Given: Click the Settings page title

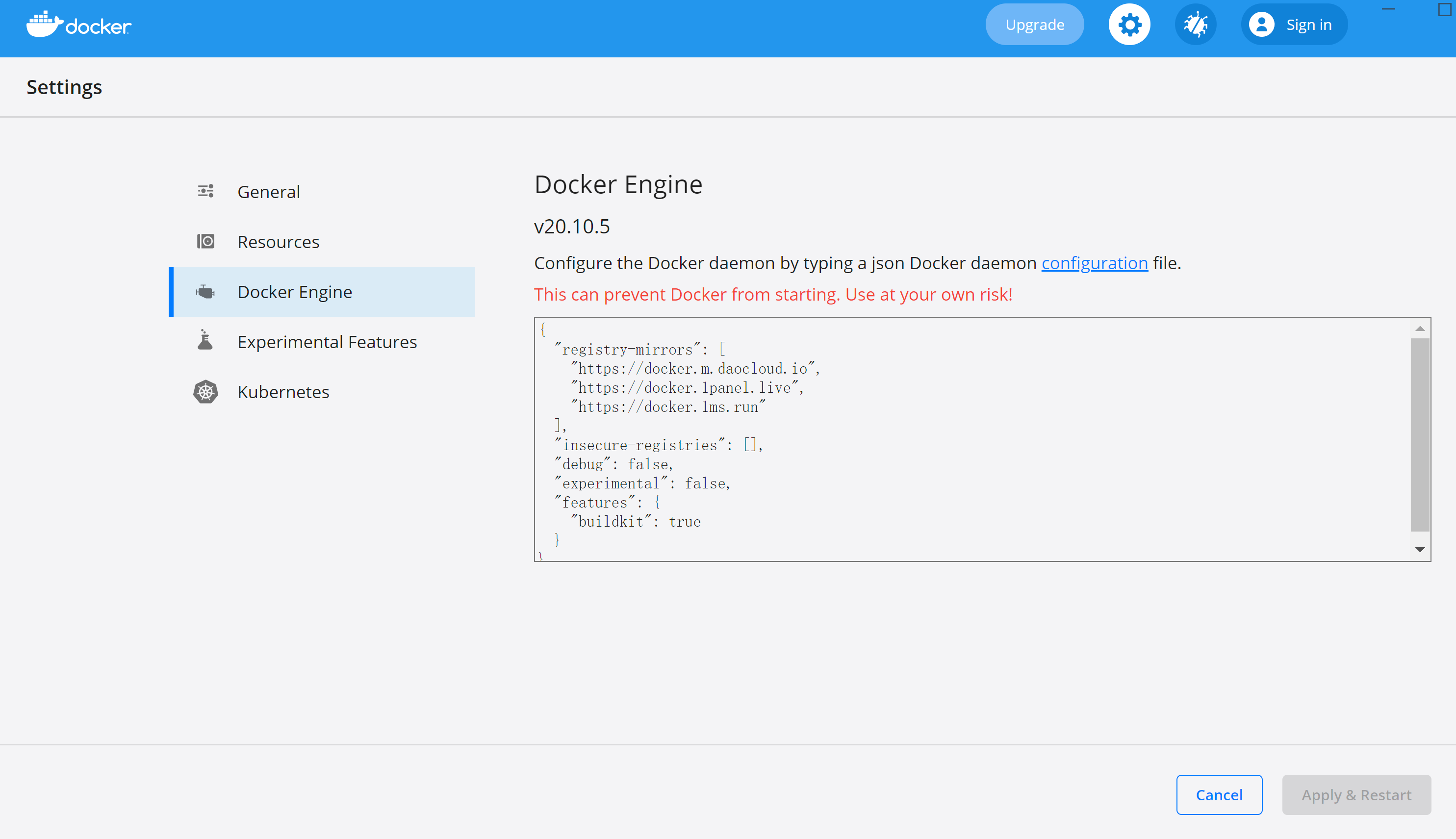Looking at the screenshot, I should click(64, 87).
